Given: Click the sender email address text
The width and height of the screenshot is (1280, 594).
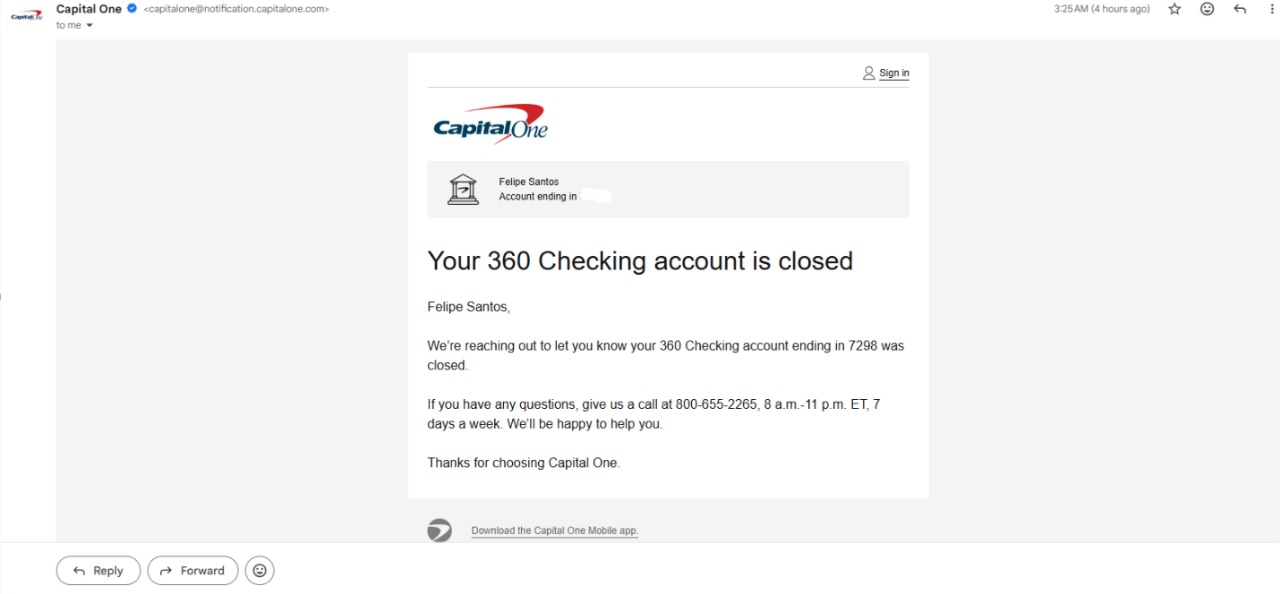Looking at the screenshot, I should pyautogui.click(x=236, y=9).
